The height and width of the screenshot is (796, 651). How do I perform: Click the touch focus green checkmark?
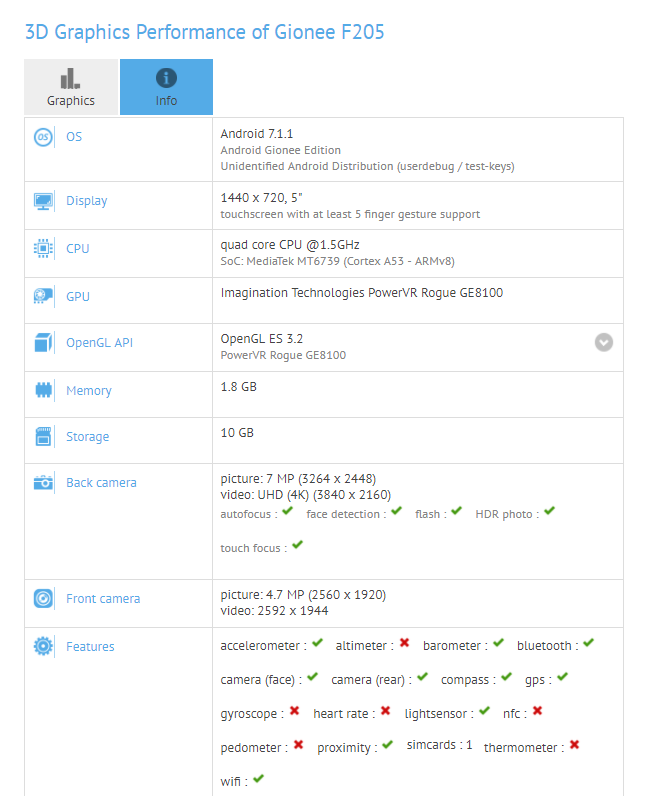(298, 545)
